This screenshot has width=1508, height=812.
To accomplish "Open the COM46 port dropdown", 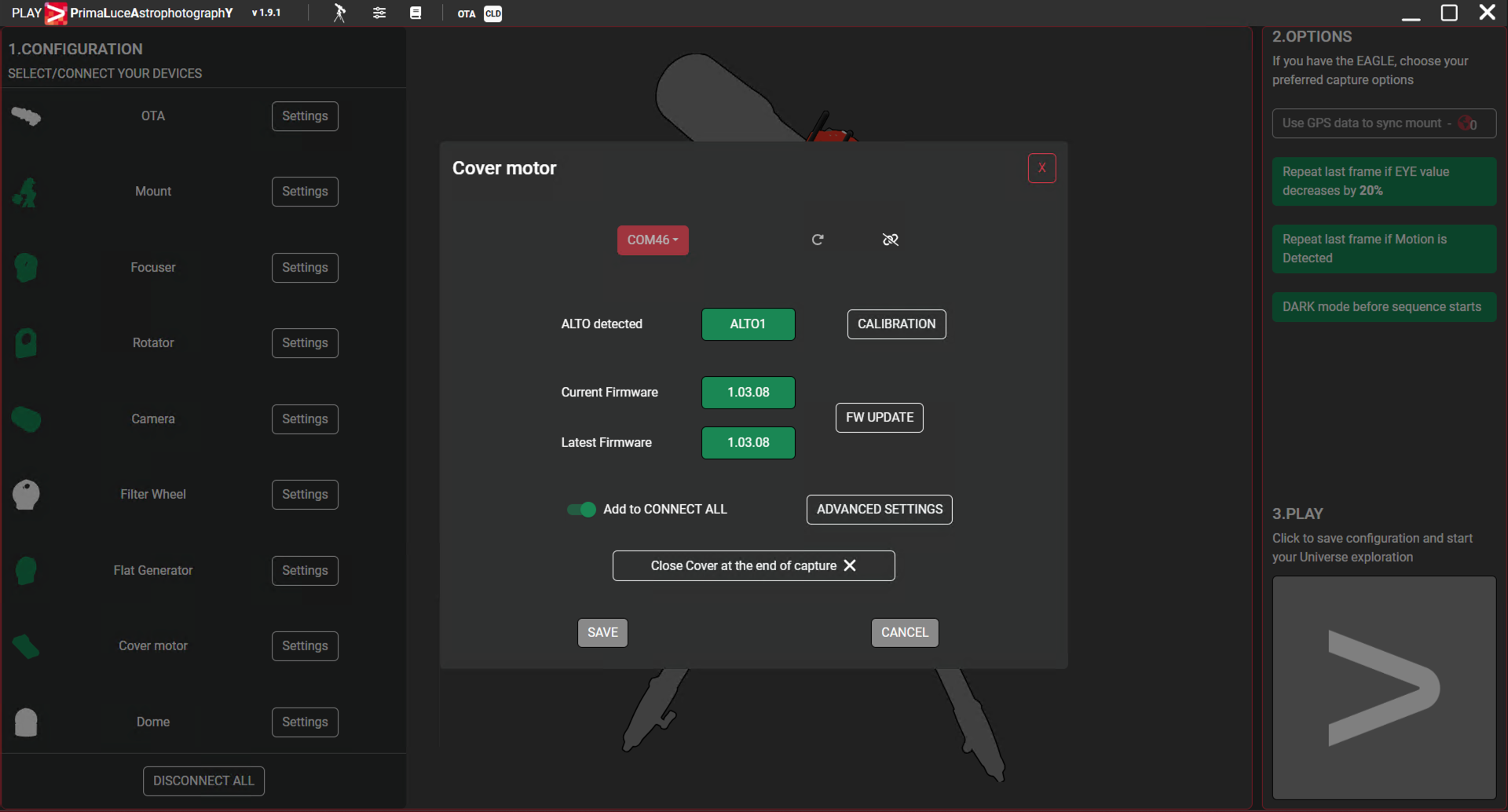I will (653, 240).
